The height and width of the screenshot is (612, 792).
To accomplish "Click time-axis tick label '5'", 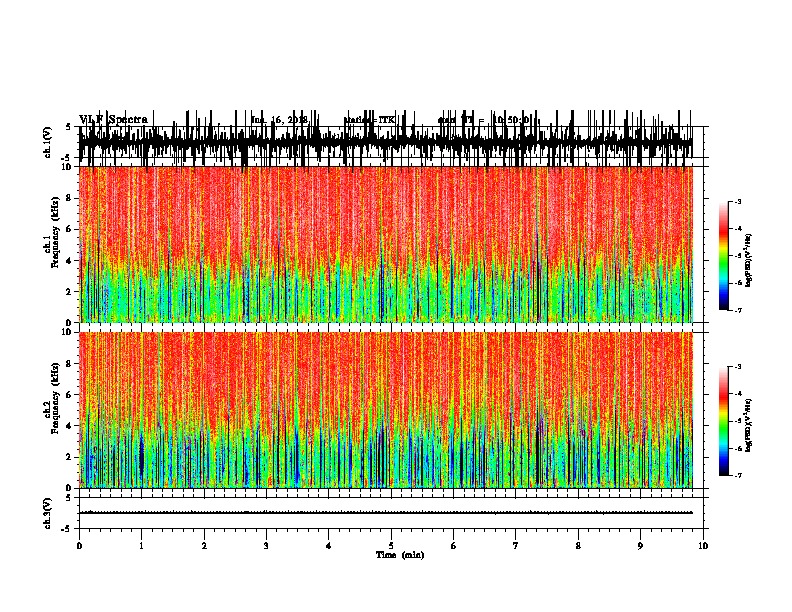I will (x=391, y=546).
